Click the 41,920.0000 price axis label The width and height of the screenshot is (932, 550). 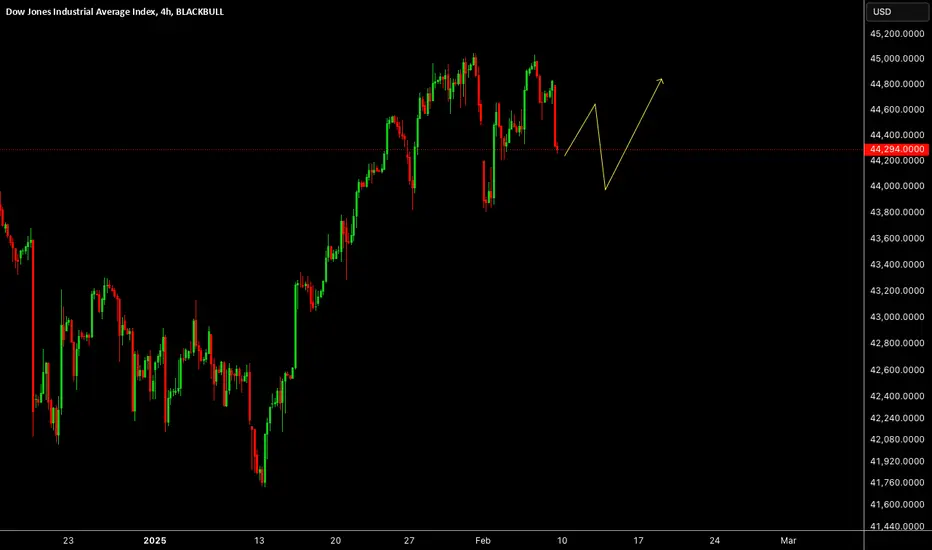pyautogui.click(x=897, y=461)
